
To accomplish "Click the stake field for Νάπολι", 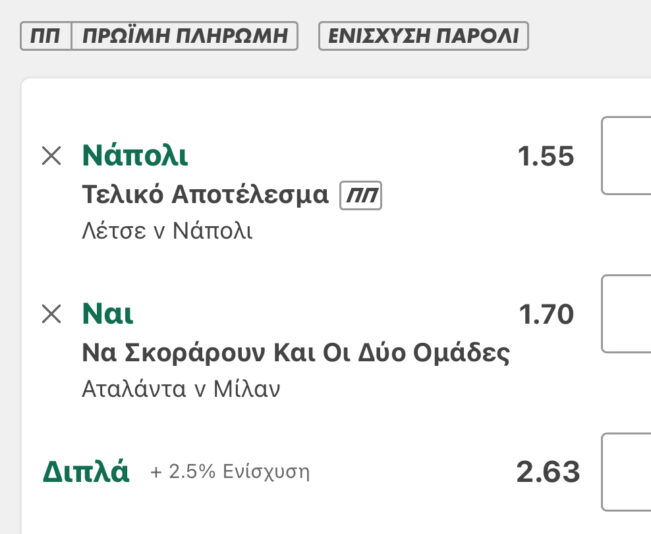I will [x=628, y=156].
